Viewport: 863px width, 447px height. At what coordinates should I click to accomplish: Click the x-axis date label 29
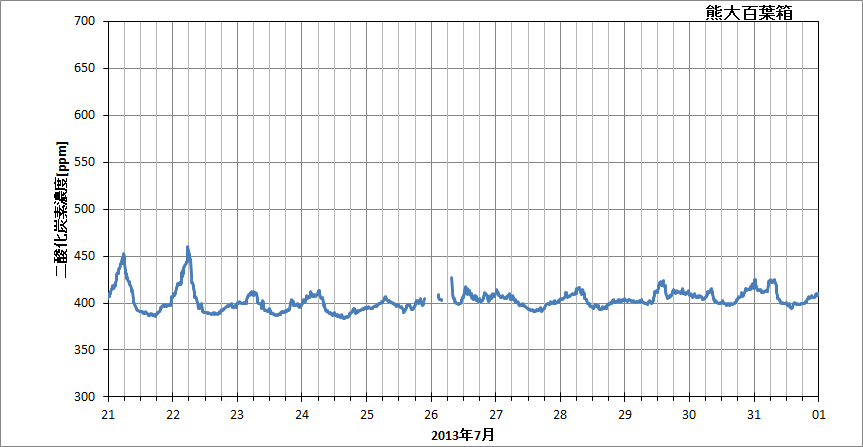(625, 414)
